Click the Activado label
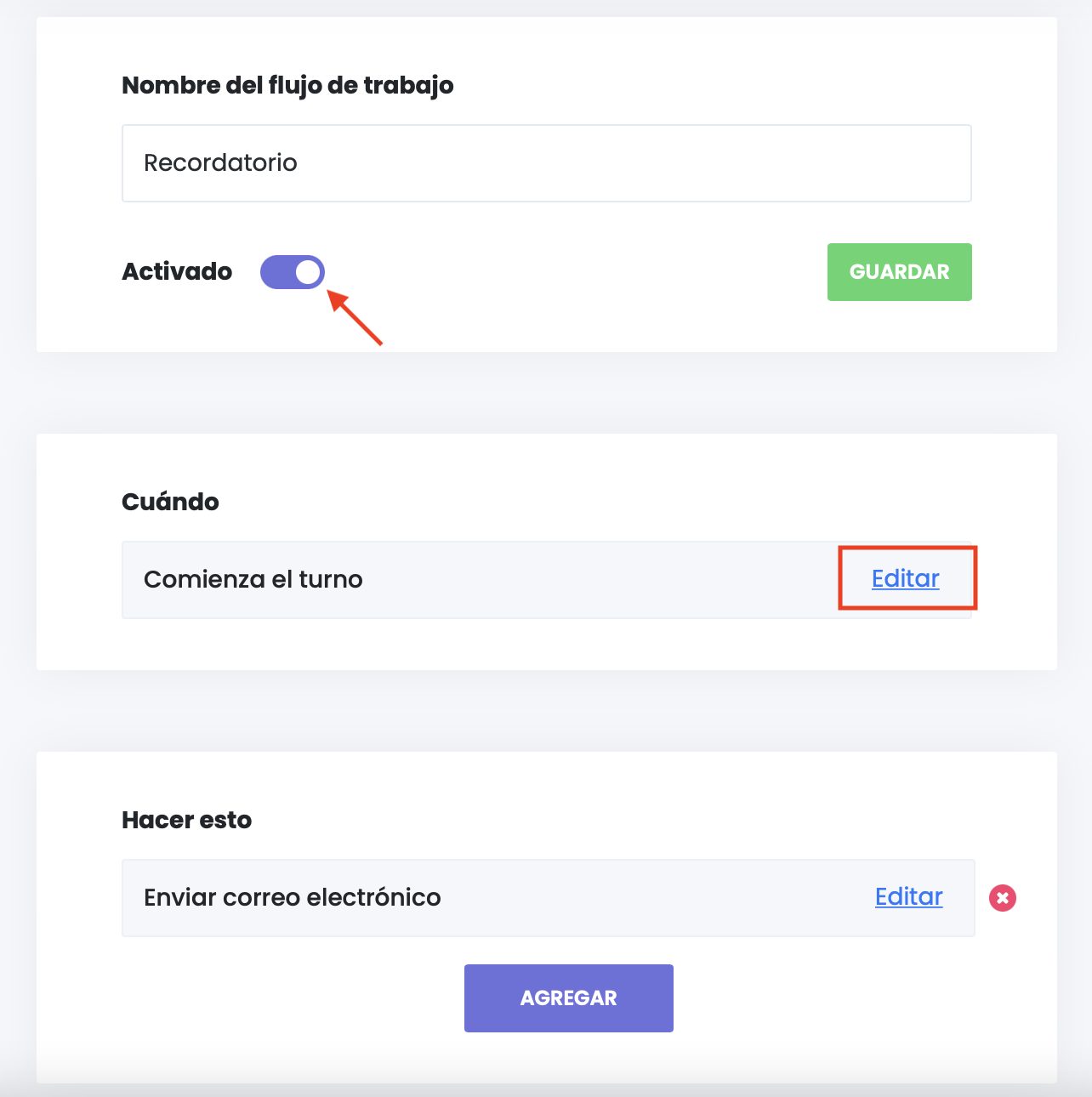The height and width of the screenshot is (1097, 1092). coord(177,272)
